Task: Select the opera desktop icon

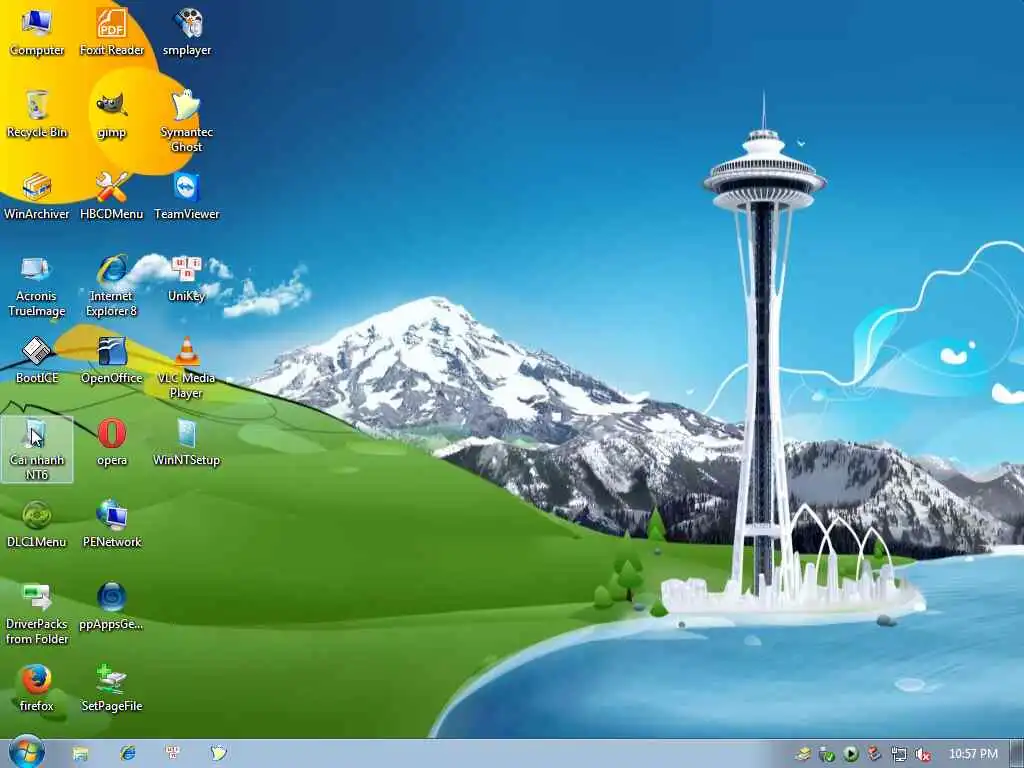Action: tap(112, 443)
